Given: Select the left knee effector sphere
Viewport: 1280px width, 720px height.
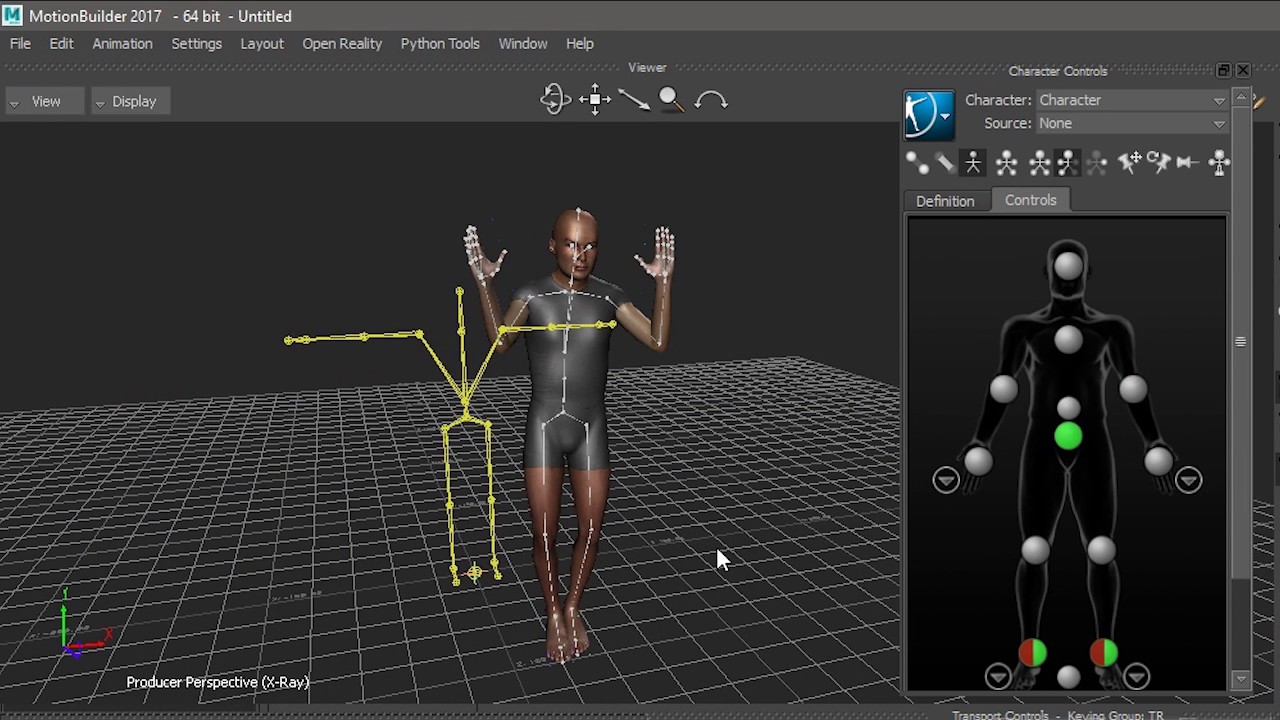Looking at the screenshot, I should pos(1101,549).
